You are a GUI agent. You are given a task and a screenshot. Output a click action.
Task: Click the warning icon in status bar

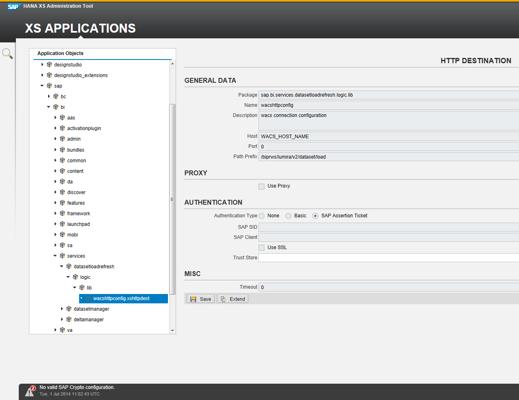(x=31, y=391)
